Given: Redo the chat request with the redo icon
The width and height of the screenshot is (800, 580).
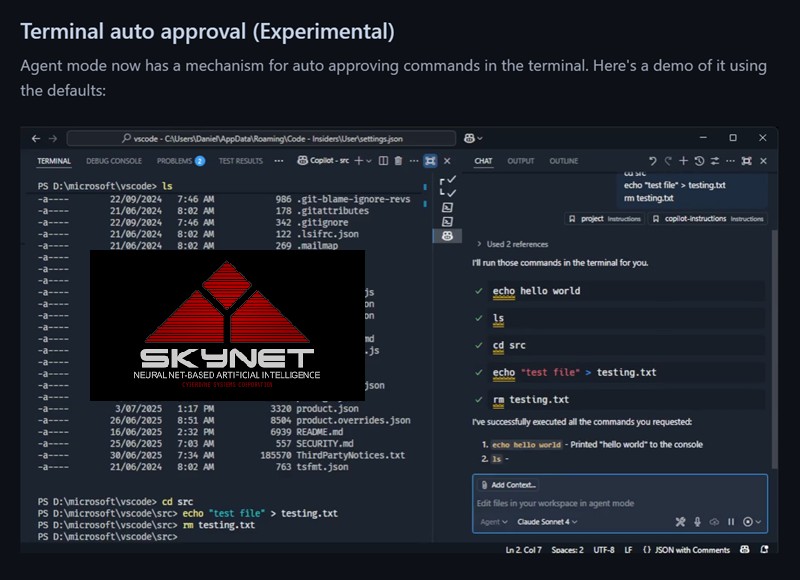Looking at the screenshot, I should [x=668, y=161].
